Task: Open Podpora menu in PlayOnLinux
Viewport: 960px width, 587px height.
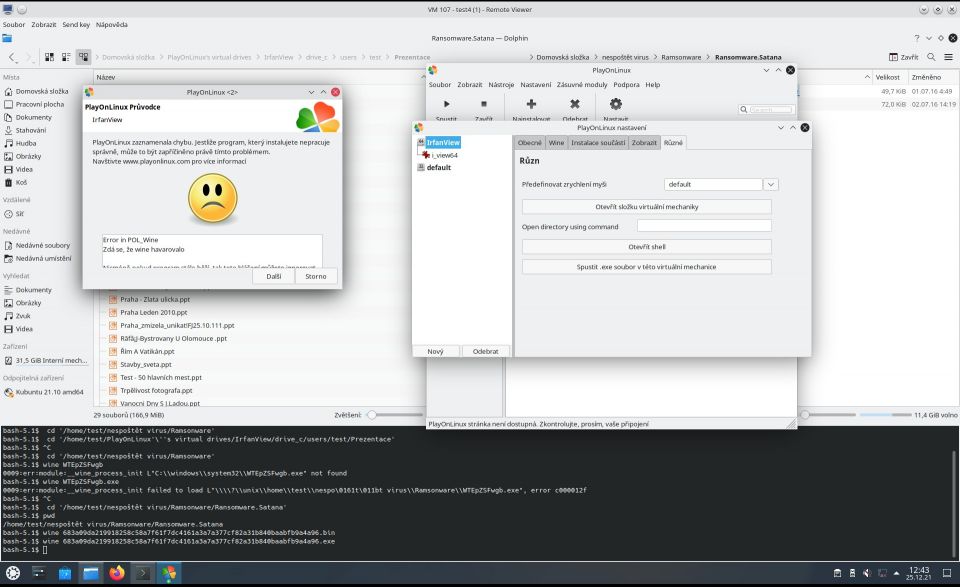Action: pyautogui.click(x=626, y=84)
